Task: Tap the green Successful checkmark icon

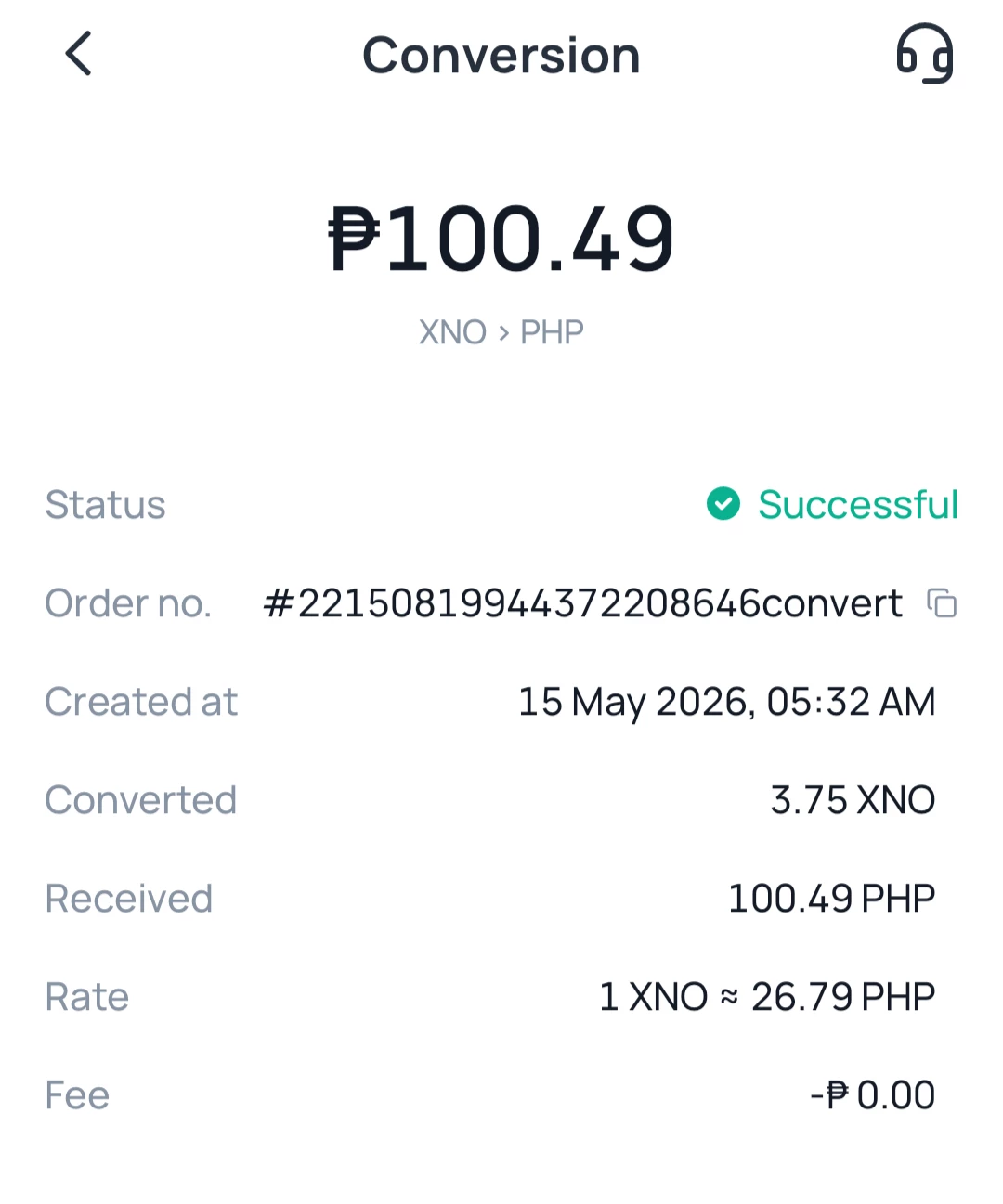Action: click(x=723, y=504)
